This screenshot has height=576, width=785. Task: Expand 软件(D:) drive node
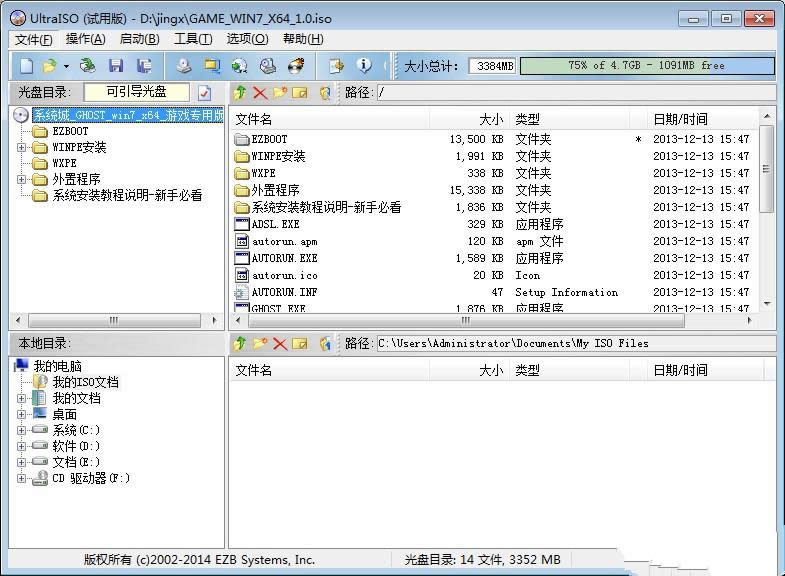tap(21, 446)
